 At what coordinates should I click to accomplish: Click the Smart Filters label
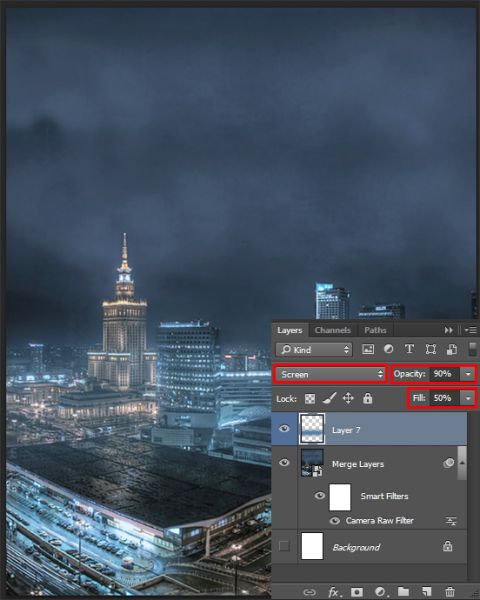tap(384, 496)
